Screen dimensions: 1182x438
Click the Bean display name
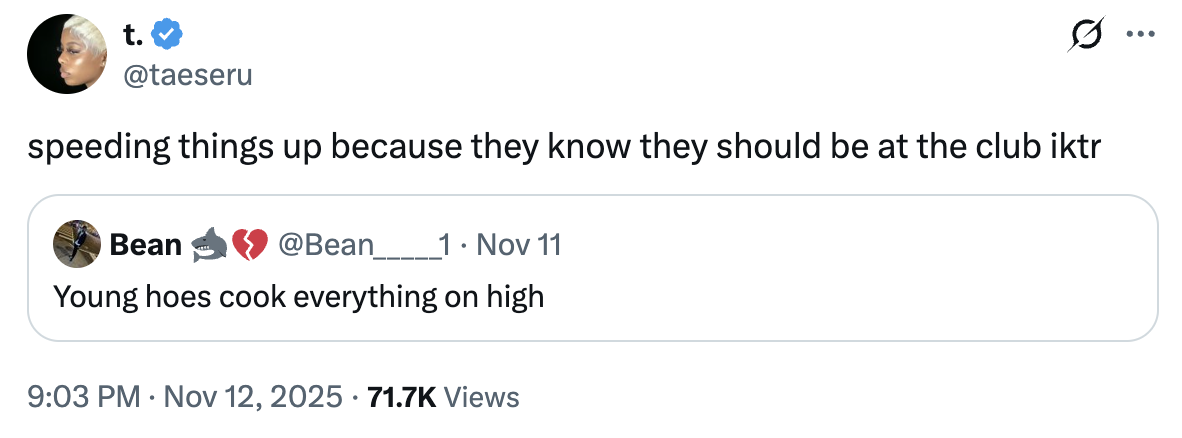144,244
